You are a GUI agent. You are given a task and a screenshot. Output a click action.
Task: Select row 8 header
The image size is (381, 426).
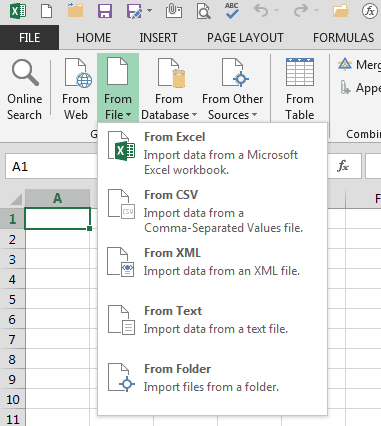tap(12, 359)
